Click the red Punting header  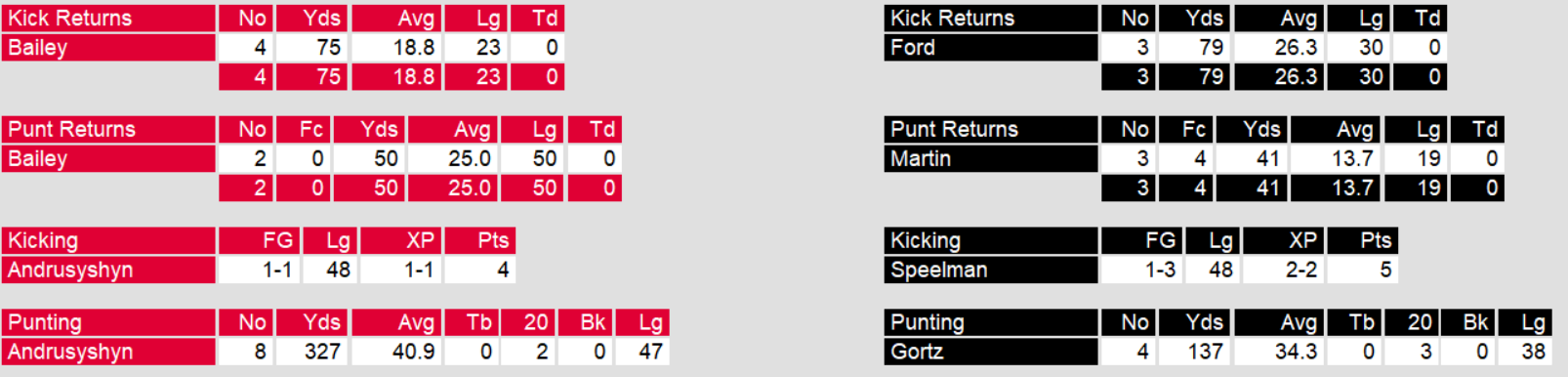pos(108,323)
